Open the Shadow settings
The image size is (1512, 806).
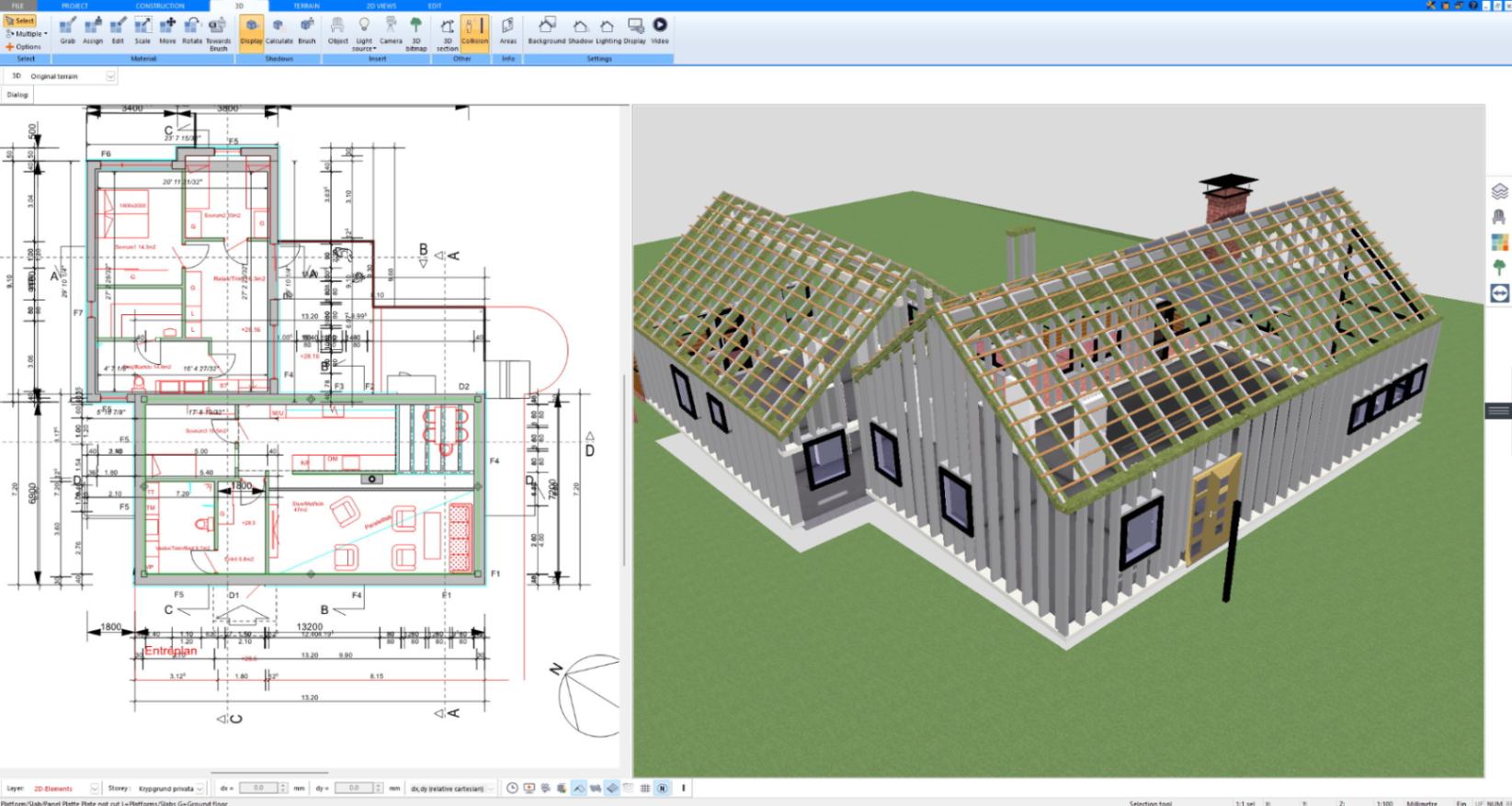[x=581, y=31]
